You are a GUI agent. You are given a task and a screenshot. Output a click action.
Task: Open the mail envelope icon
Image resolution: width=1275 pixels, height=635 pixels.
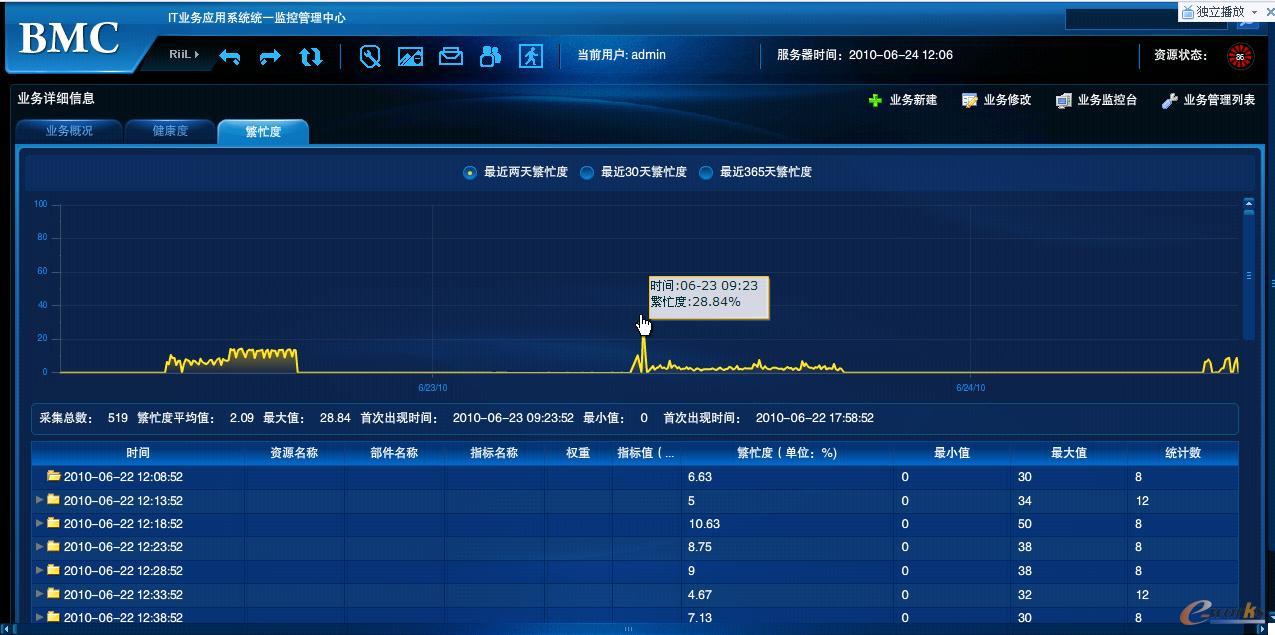[450, 57]
